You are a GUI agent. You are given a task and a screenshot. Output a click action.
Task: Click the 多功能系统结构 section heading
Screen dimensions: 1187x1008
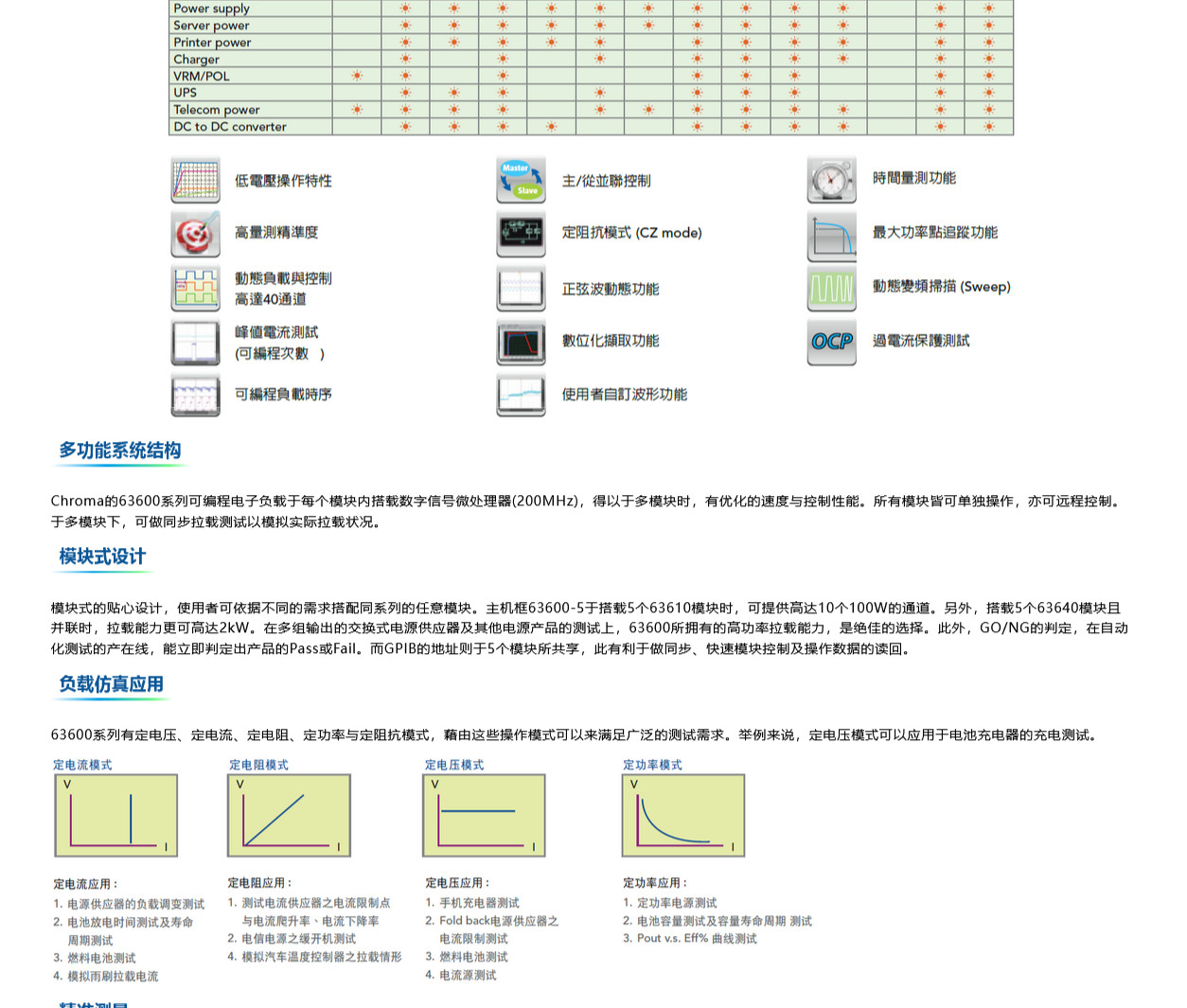(120, 451)
